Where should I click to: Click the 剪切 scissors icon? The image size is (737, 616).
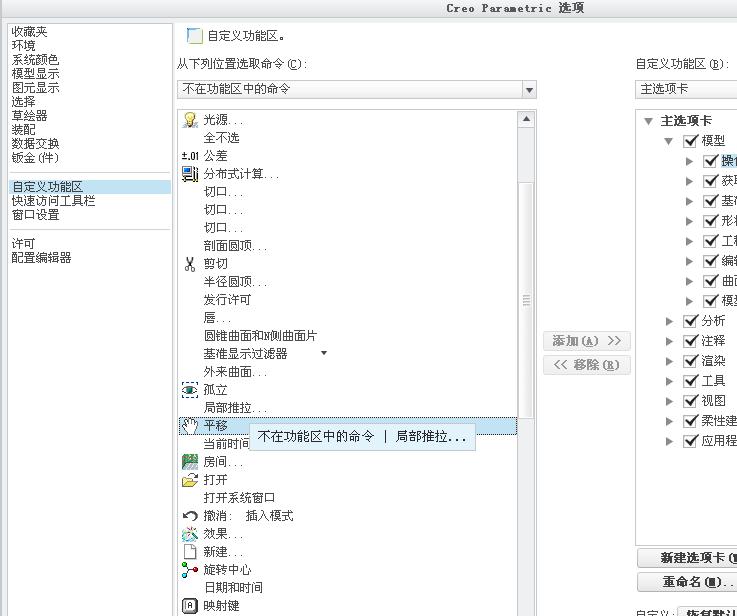tap(190, 264)
